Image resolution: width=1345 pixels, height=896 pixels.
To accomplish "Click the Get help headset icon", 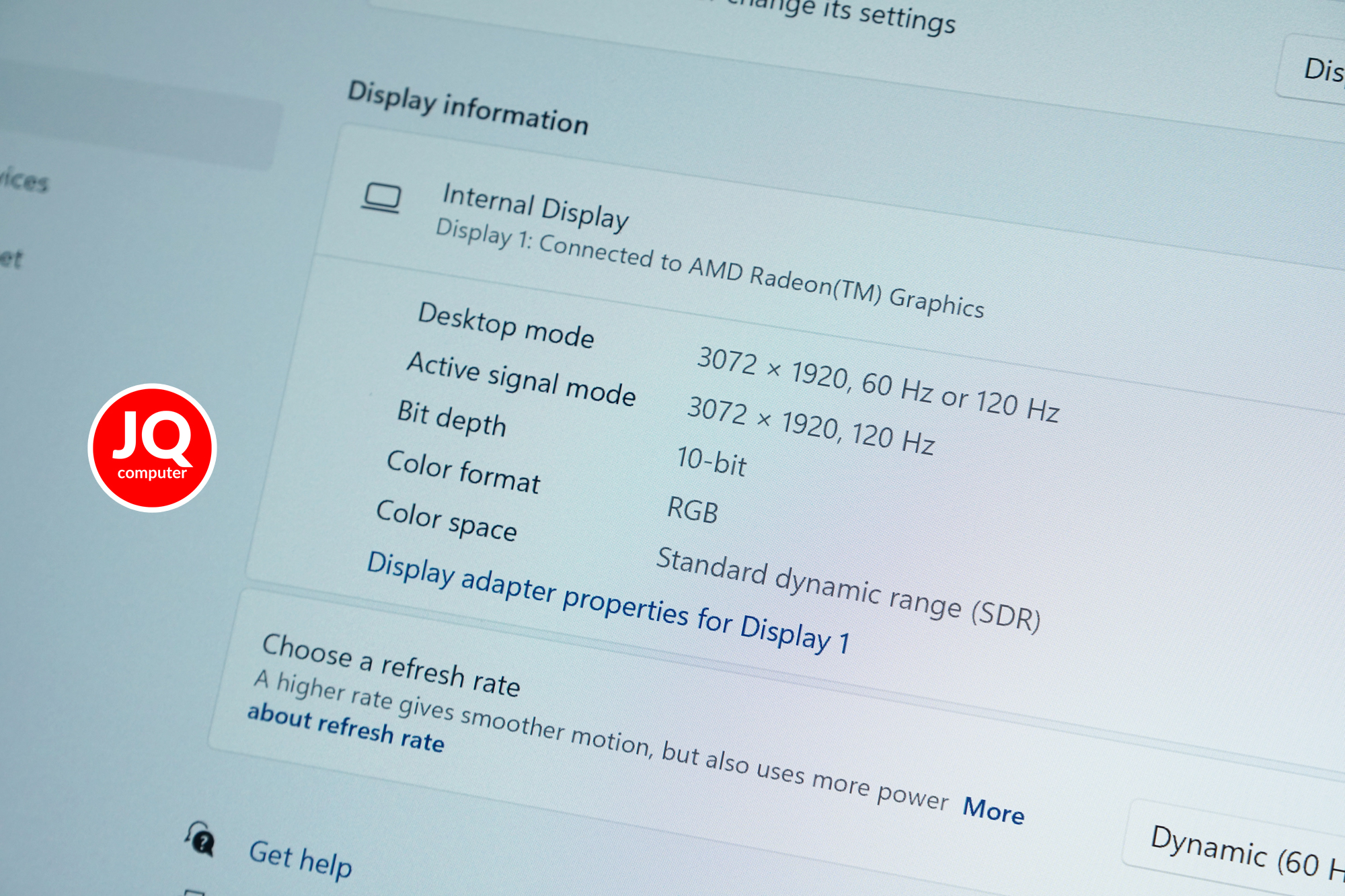I will click(200, 838).
